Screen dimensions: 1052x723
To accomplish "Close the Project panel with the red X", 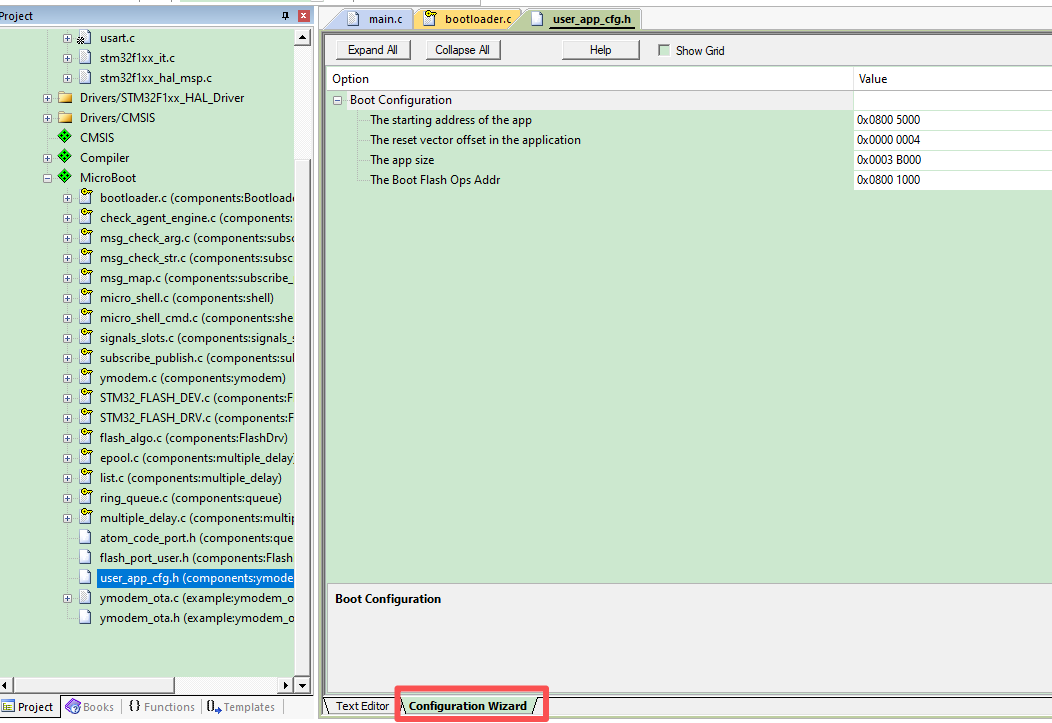I will (x=304, y=15).
